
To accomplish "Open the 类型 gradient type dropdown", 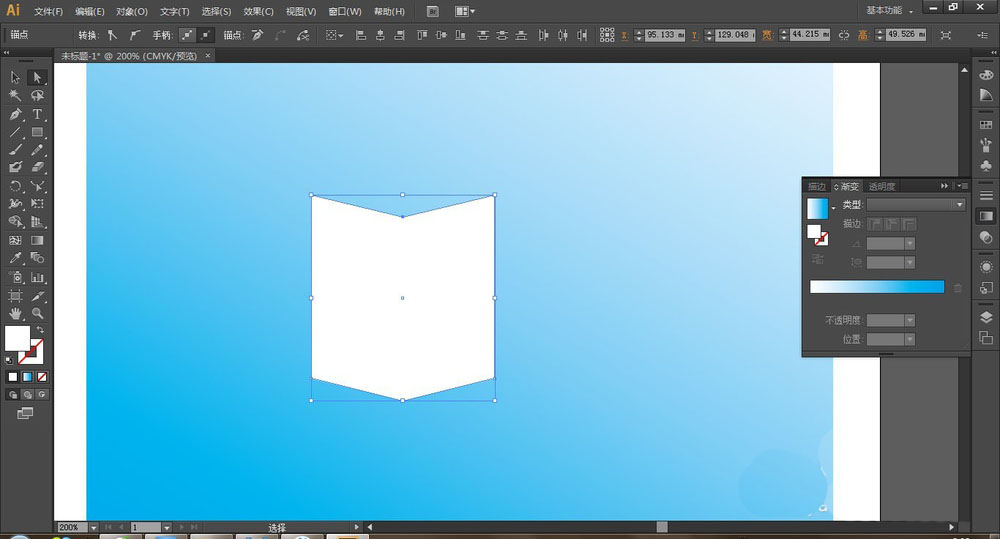I will [x=916, y=204].
